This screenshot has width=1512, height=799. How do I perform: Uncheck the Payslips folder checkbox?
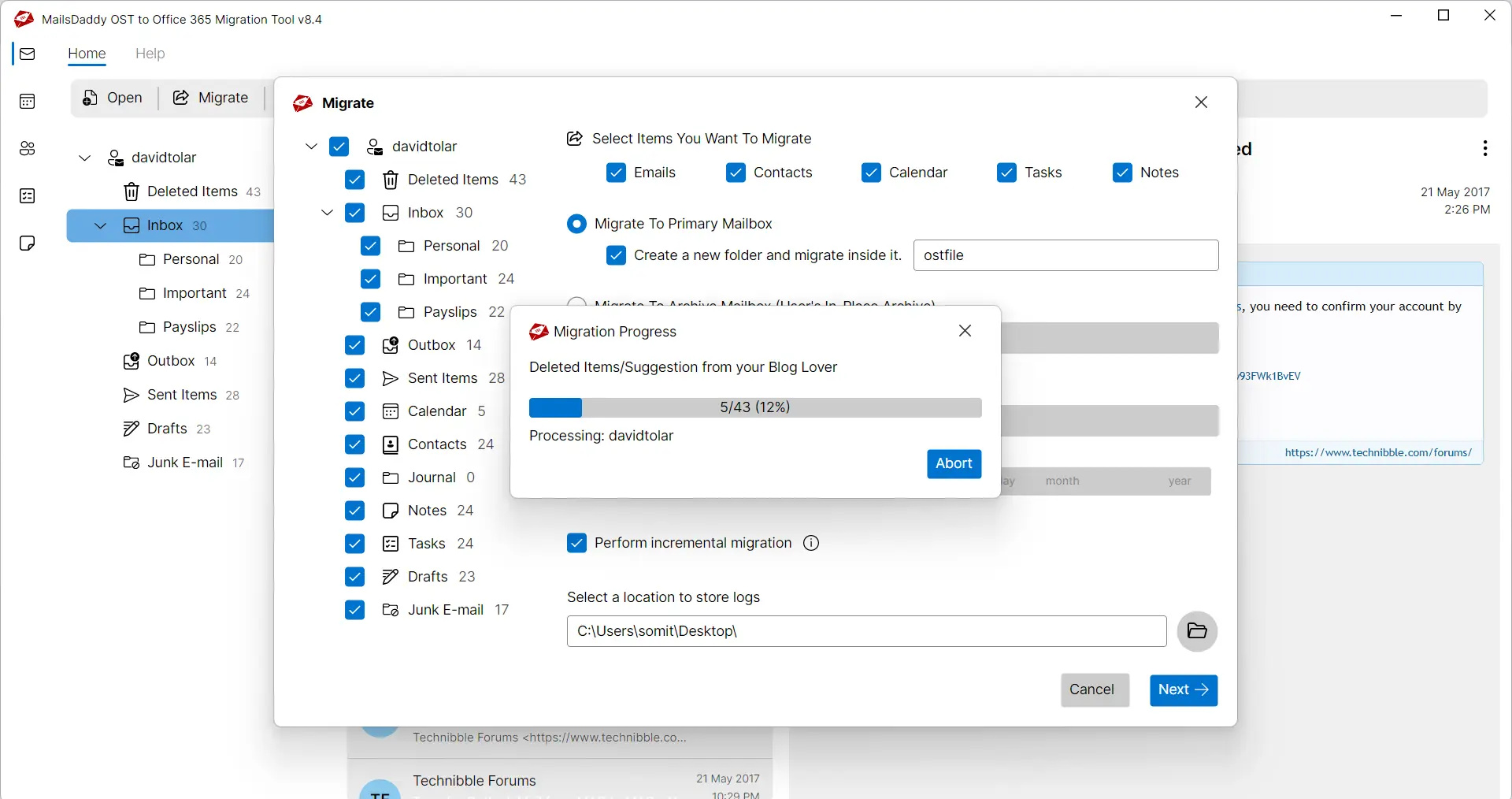pos(370,312)
